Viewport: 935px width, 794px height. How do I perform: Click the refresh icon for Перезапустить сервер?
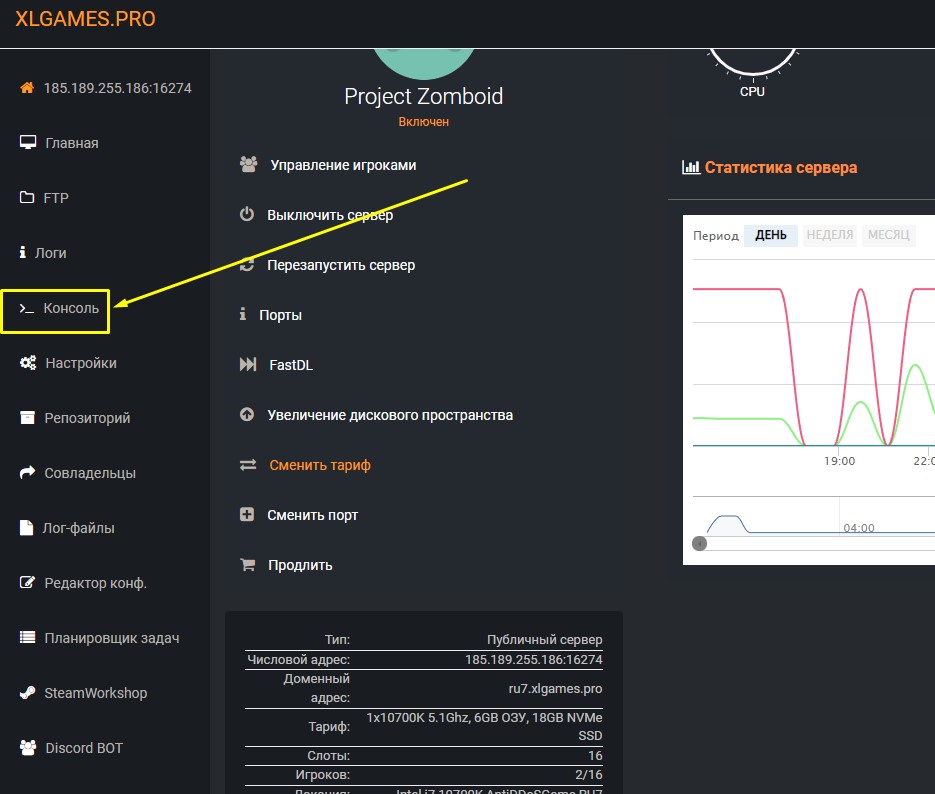(247, 264)
